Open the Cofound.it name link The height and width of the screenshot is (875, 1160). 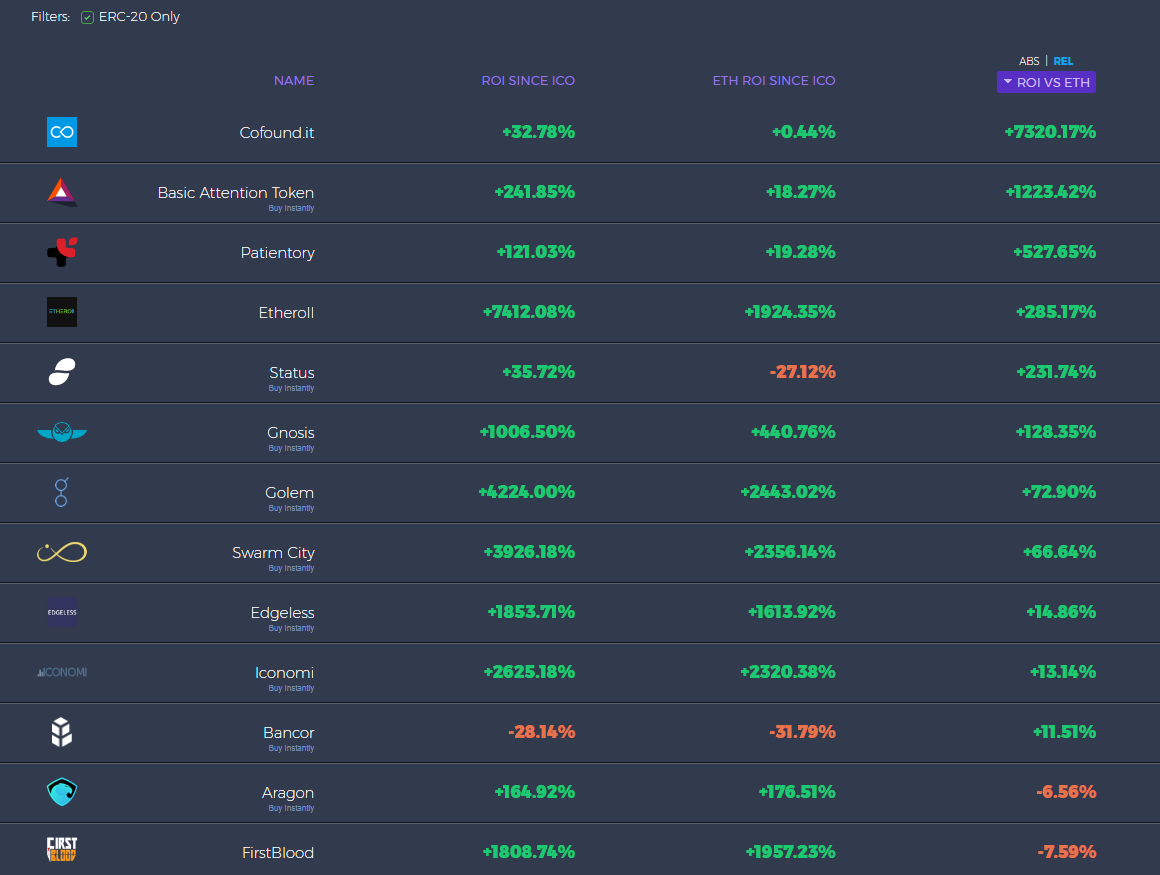(277, 132)
